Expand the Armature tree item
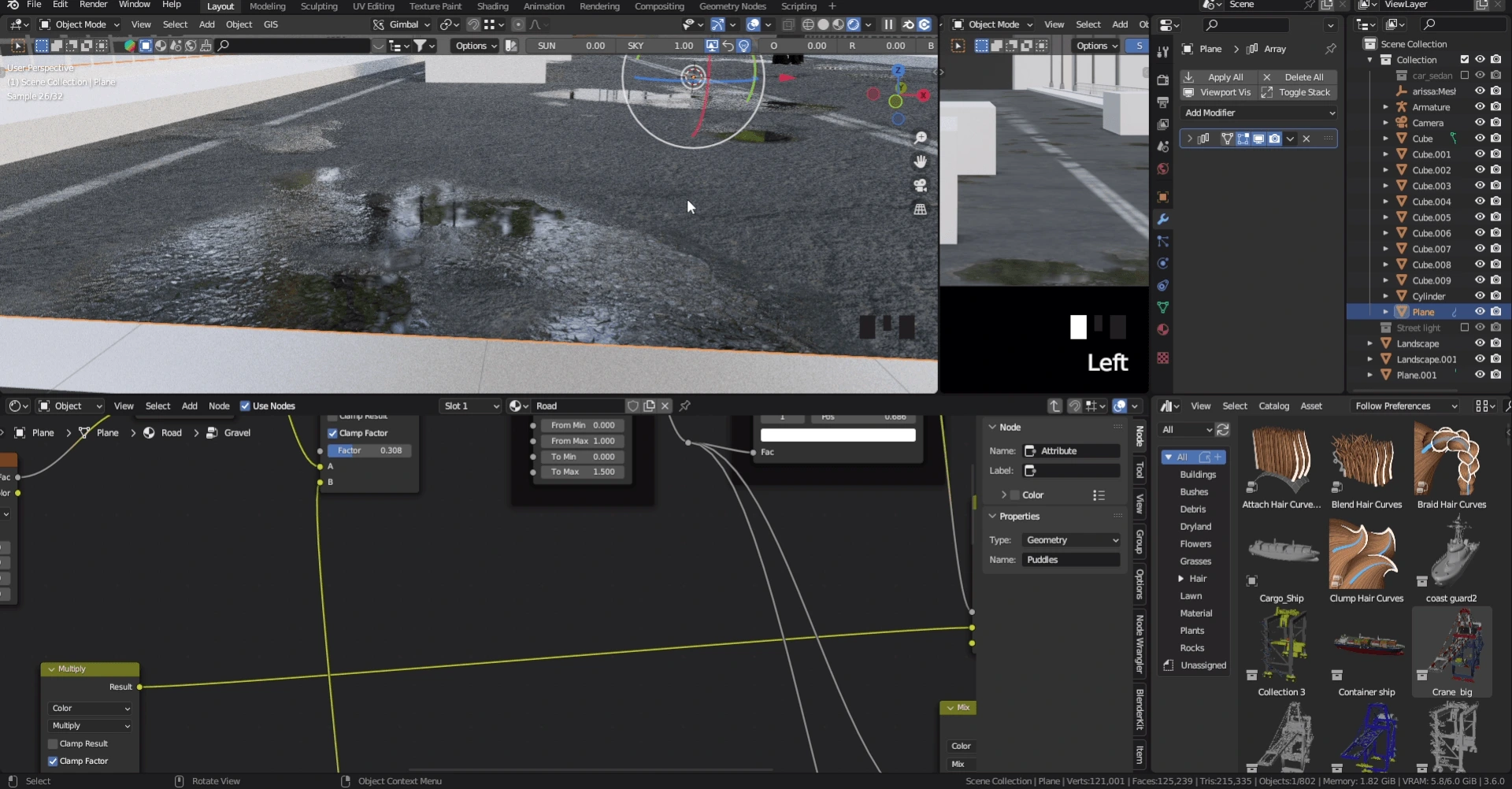The image size is (1512, 789). (1385, 107)
